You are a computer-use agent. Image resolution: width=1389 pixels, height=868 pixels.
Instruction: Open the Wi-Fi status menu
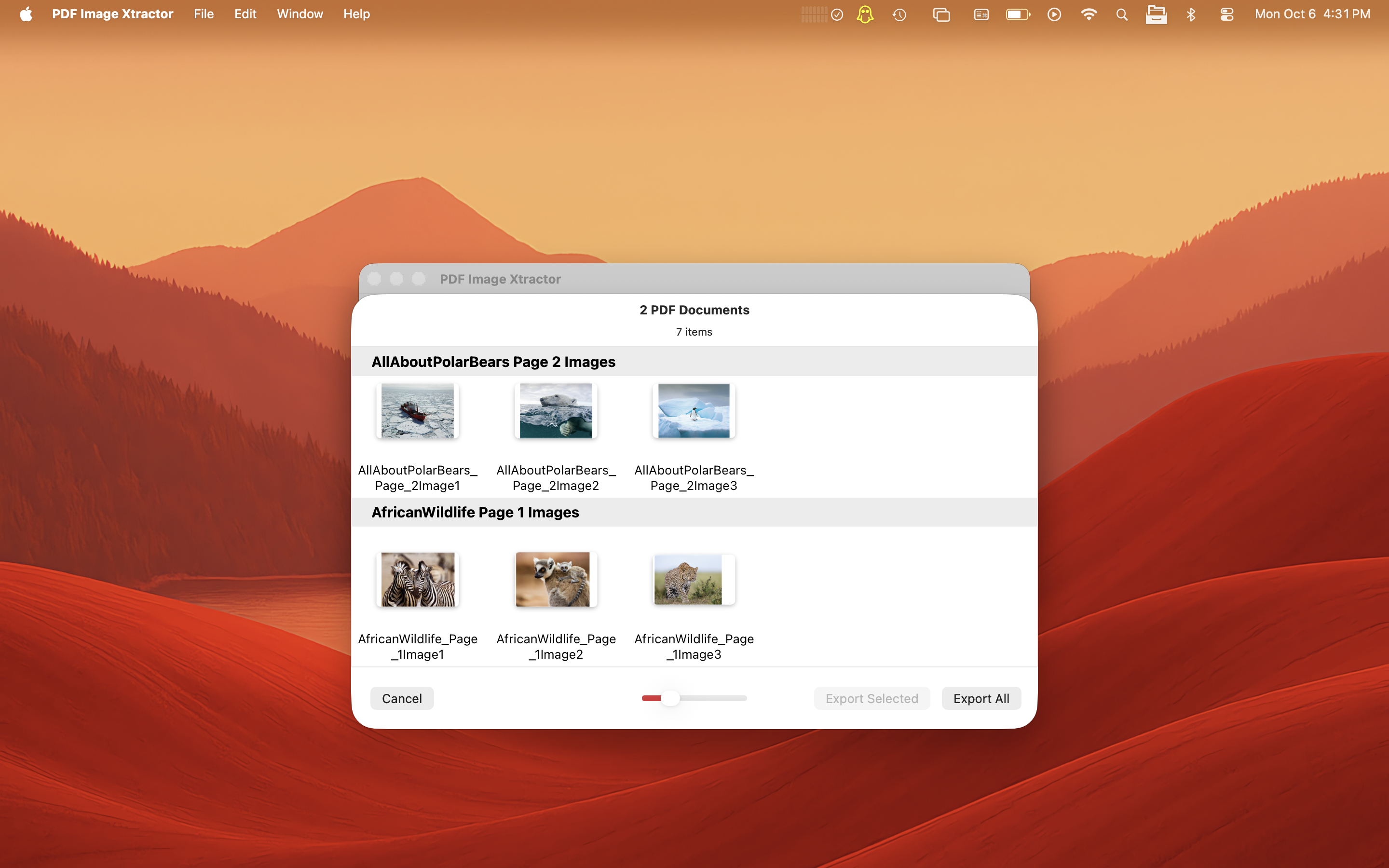click(x=1088, y=14)
